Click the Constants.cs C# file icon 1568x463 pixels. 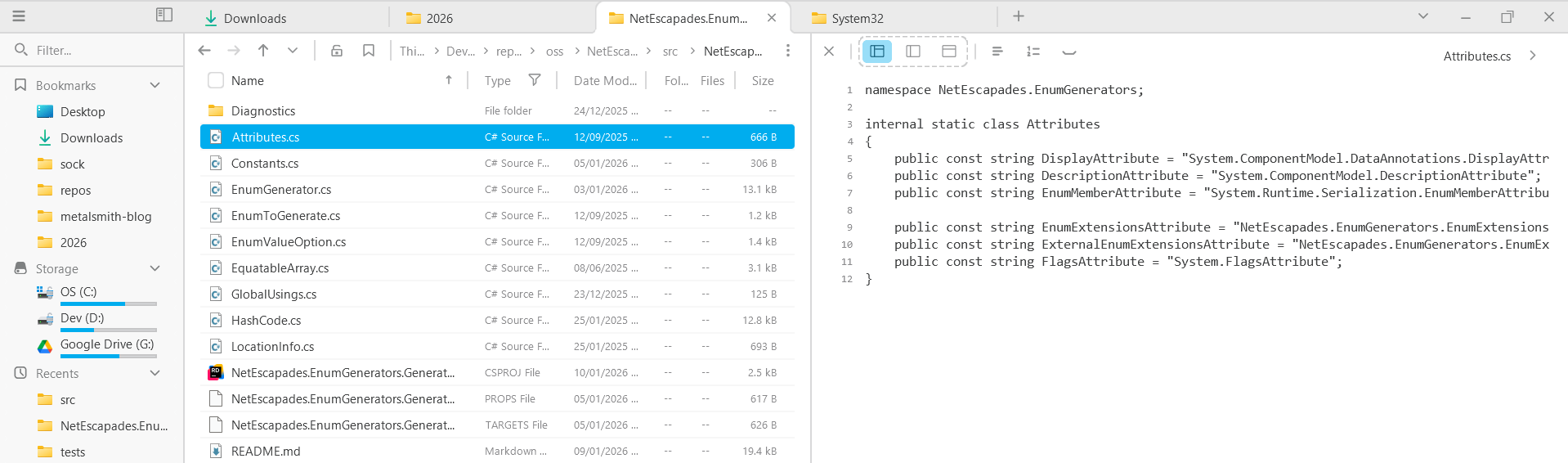[216, 163]
